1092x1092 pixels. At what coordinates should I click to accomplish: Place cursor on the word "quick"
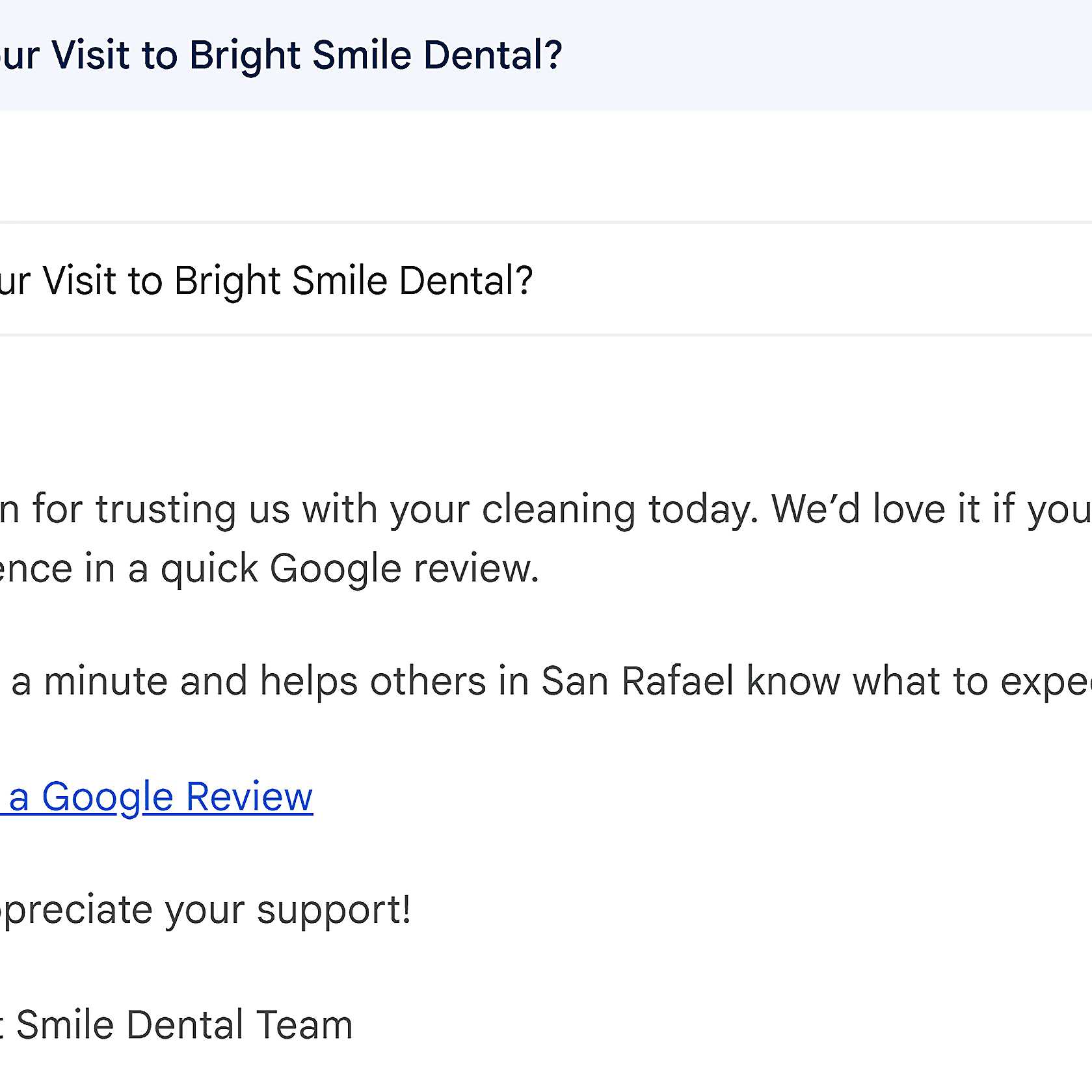pos(209,569)
